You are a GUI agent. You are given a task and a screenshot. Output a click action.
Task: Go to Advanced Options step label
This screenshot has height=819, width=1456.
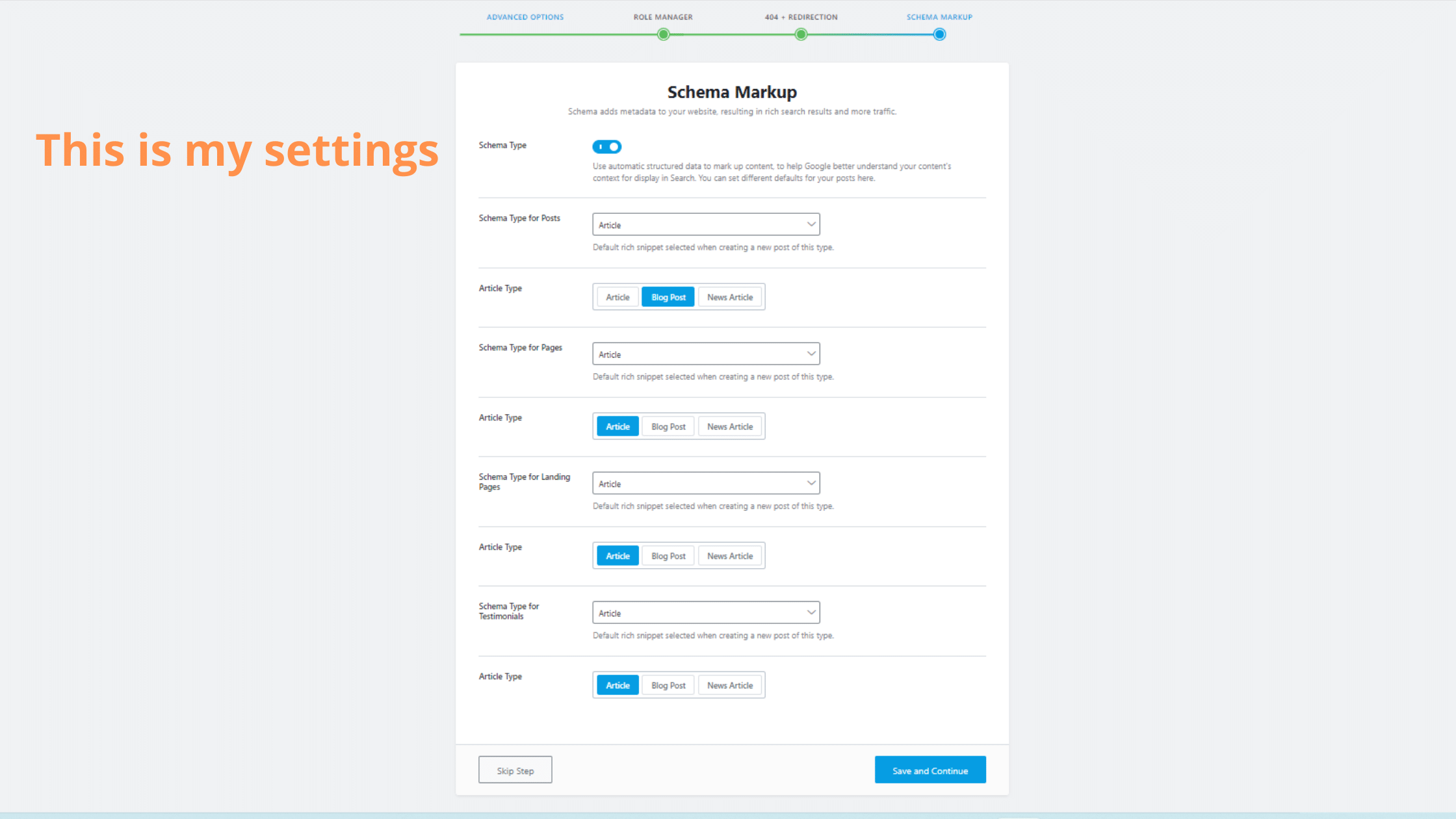click(x=525, y=17)
